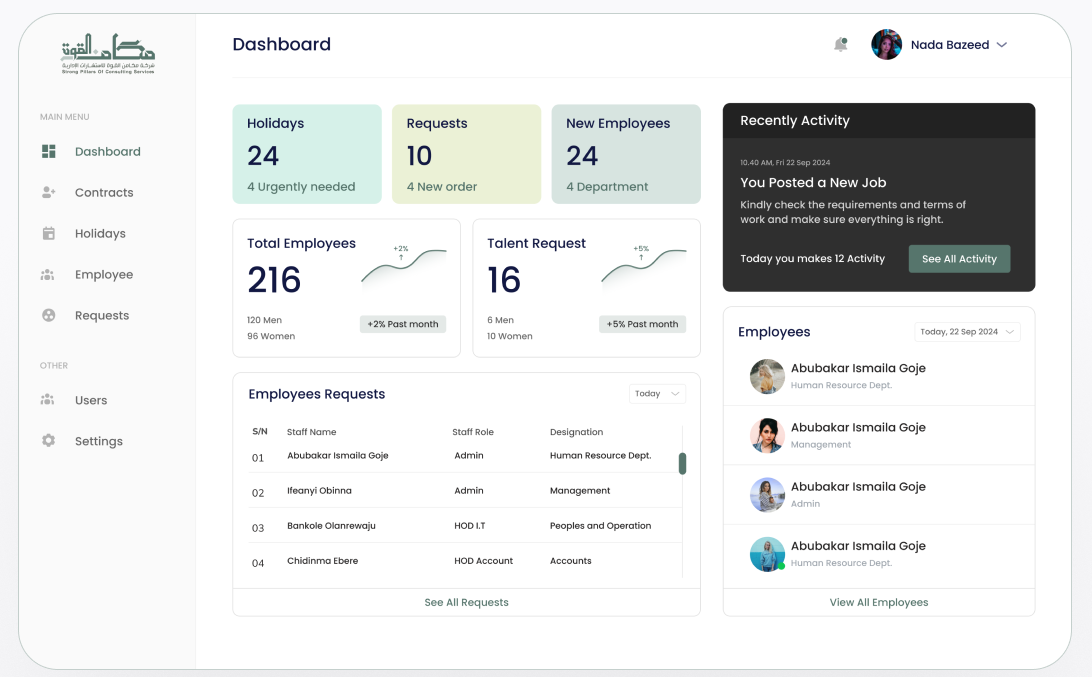Click the Holidays calendar icon in sidebar
1092x677 pixels.
pos(48,234)
